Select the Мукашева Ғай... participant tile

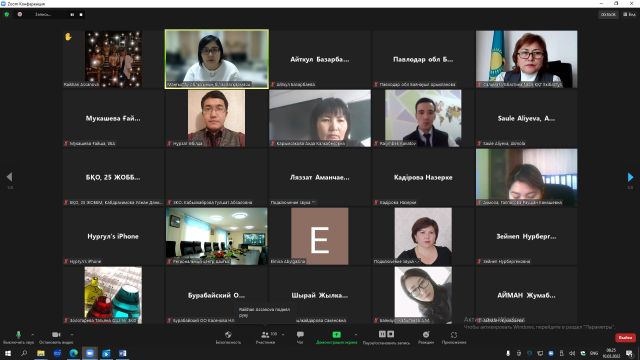pyautogui.click(x=113, y=118)
